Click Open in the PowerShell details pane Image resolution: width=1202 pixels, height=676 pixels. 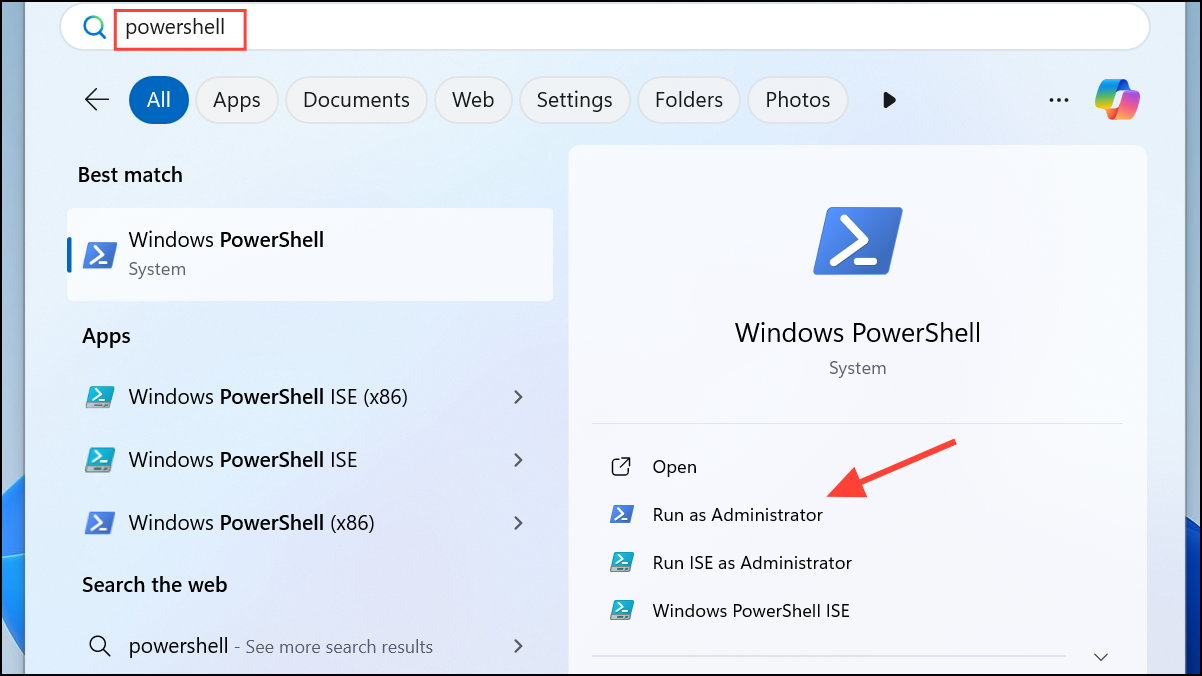pyautogui.click(x=674, y=467)
